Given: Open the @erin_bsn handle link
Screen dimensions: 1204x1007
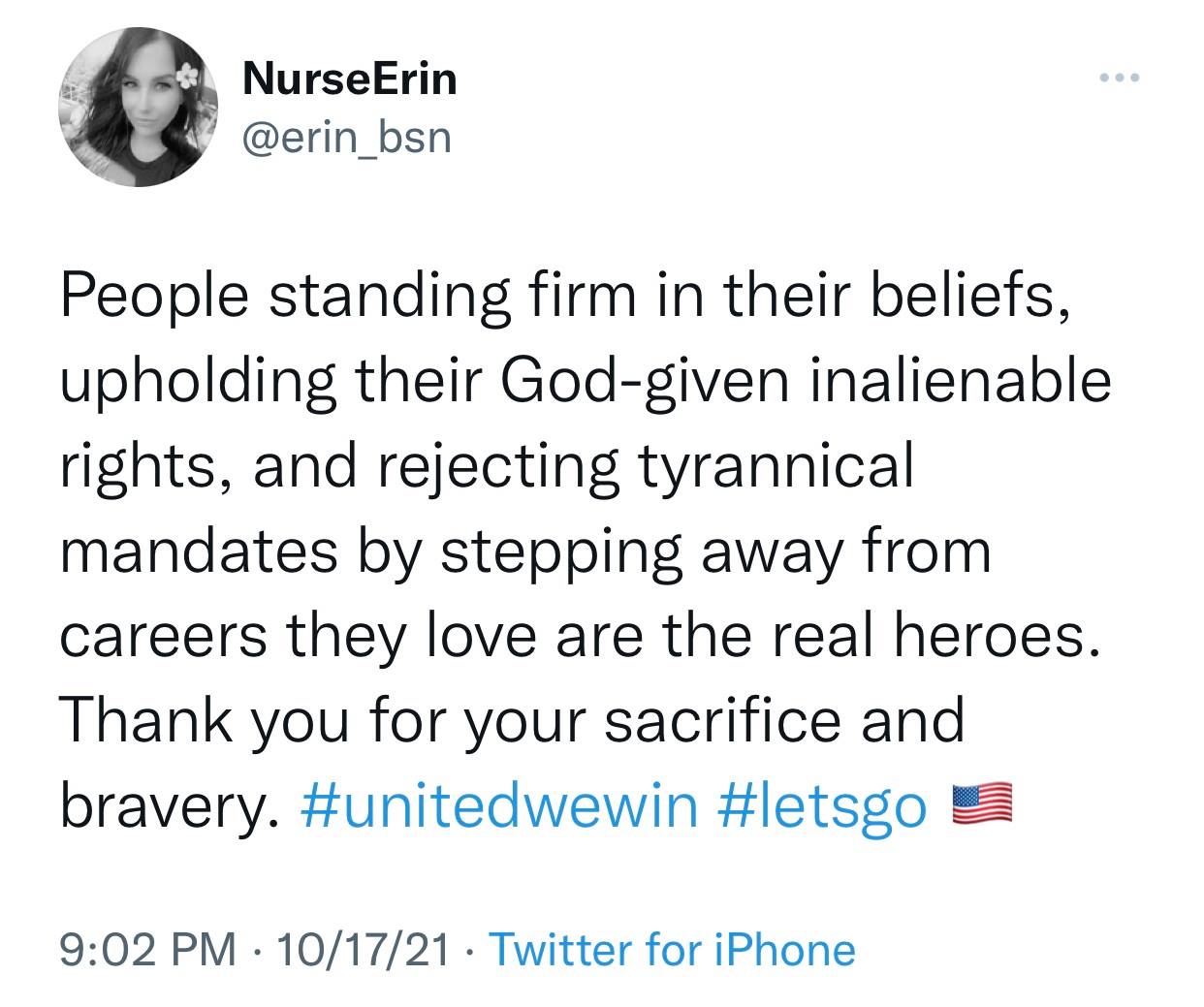Looking at the screenshot, I should tap(347, 138).
